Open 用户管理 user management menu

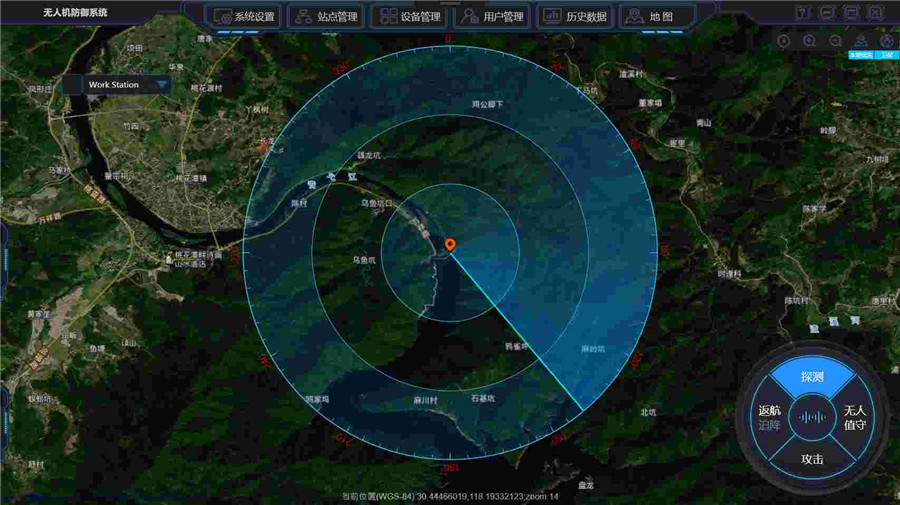coord(493,17)
